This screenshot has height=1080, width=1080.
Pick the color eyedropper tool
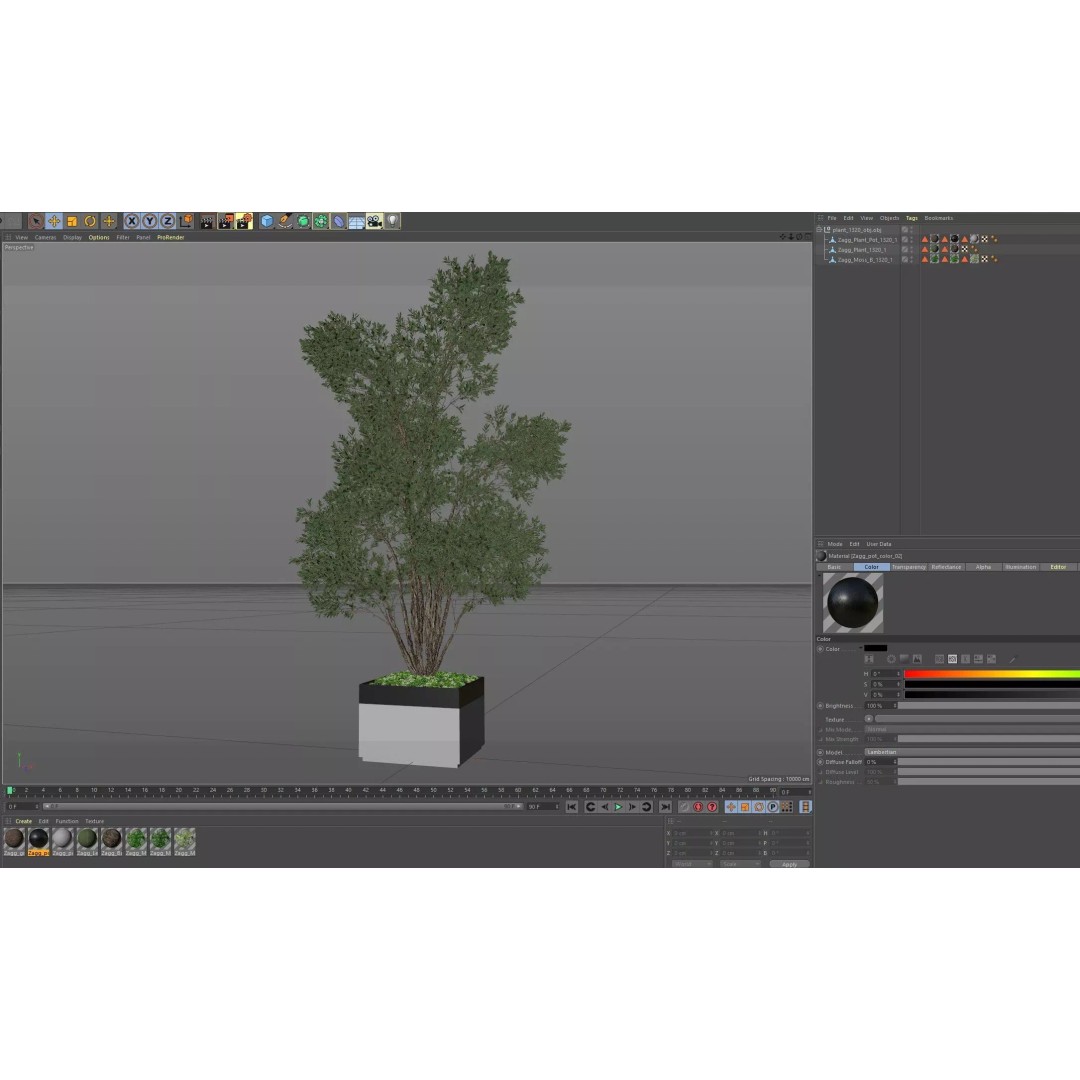click(1012, 660)
